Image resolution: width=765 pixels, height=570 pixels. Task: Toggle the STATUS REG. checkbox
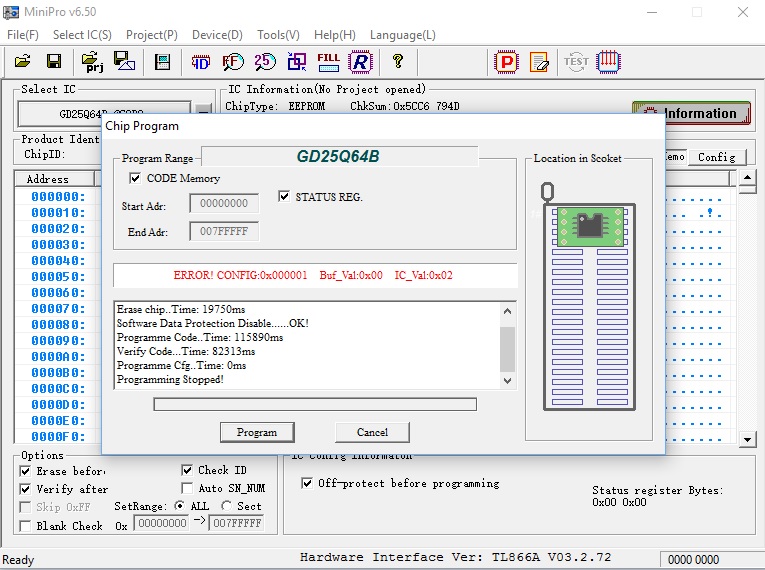pyautogui.click(x=284, y=196)
